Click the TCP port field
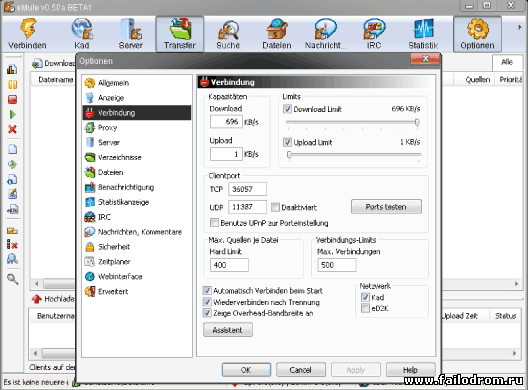 tap(247, 189)
